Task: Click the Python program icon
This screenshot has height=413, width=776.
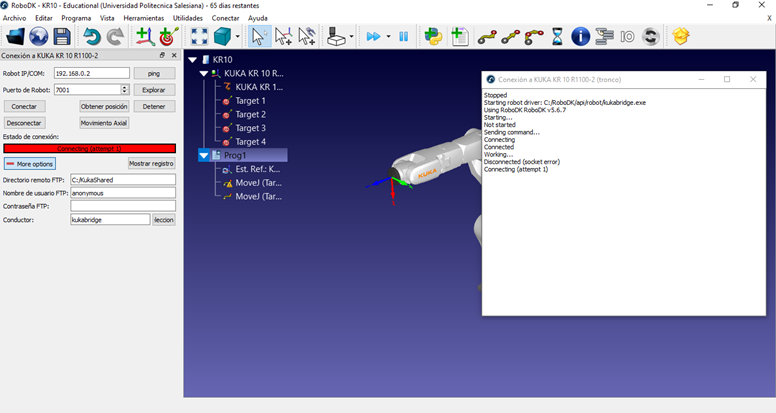Action: click(x=433, y=37)
